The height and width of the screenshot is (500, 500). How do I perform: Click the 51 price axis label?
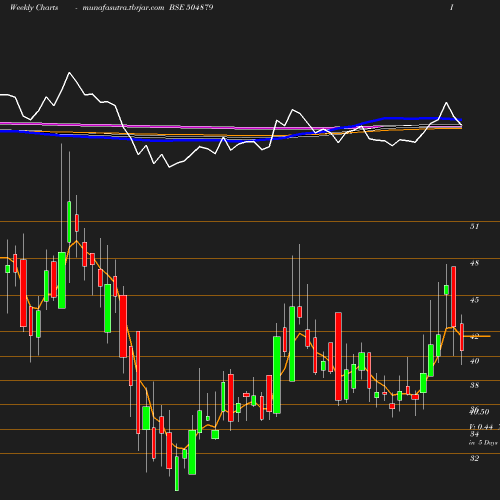tap(474, 226)
